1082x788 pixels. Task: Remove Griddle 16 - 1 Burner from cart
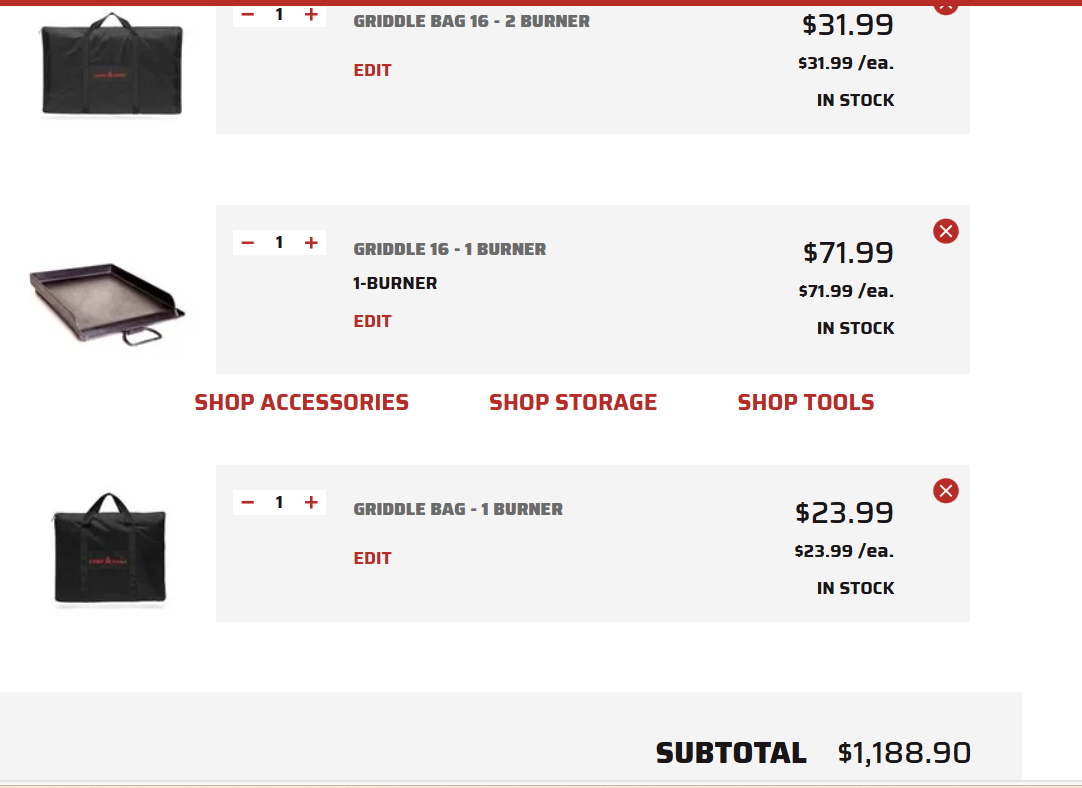click(x=945, y=231)
